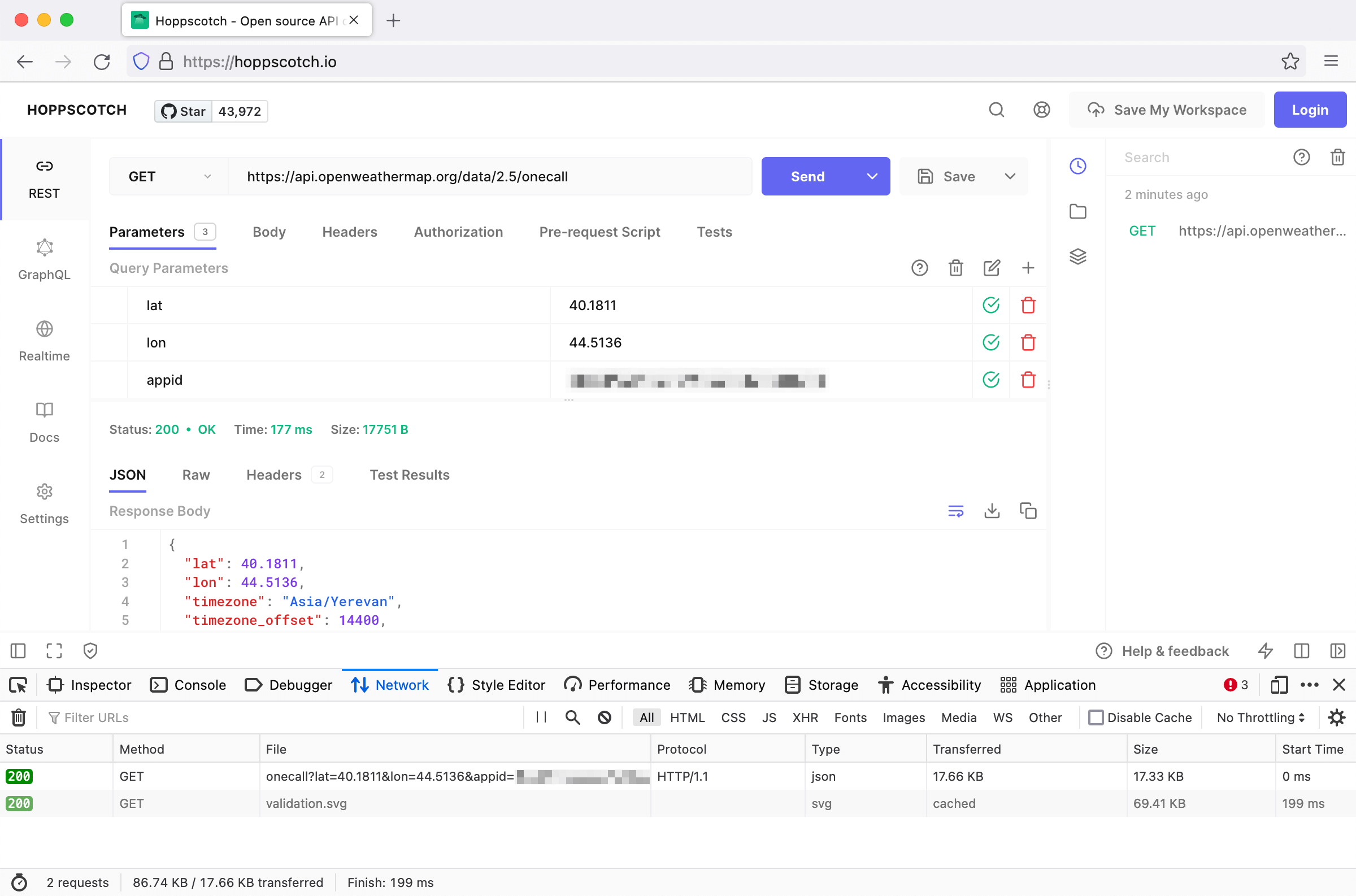Image resolution: width=1356 pixels, height=896 pixels.
Task: Show the Environments layers panel
Action: pyautogui.click(x=1077, y=256)
